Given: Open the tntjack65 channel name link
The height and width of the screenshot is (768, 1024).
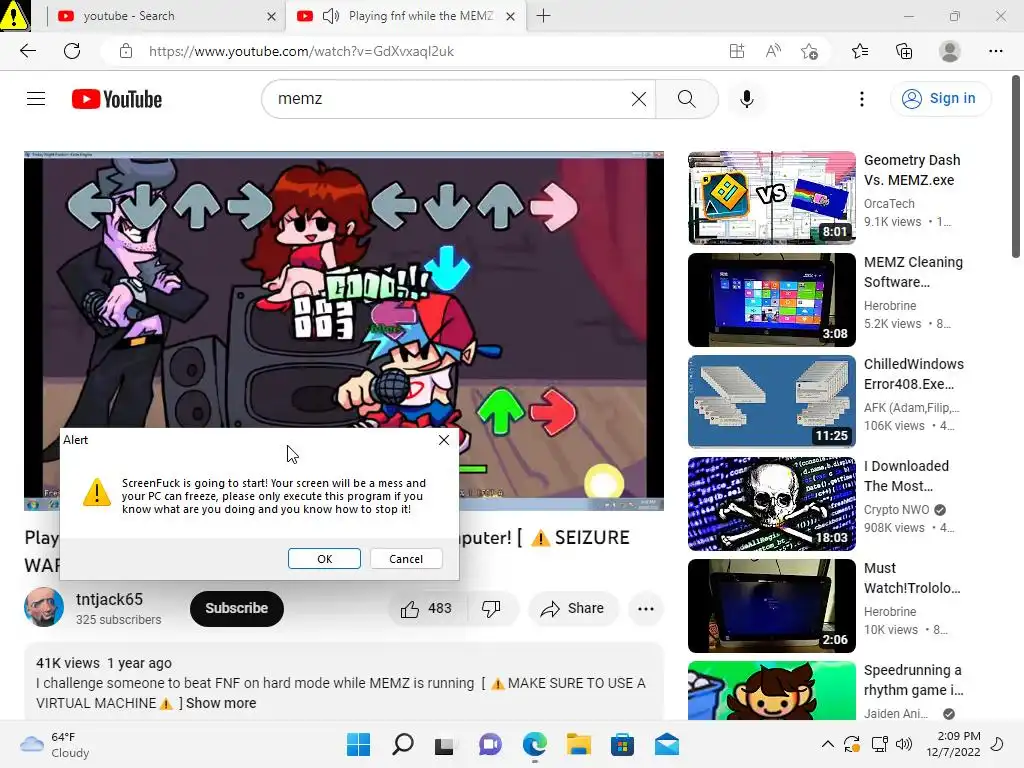Looking at the screenshot, I should (x=109, y=600).
